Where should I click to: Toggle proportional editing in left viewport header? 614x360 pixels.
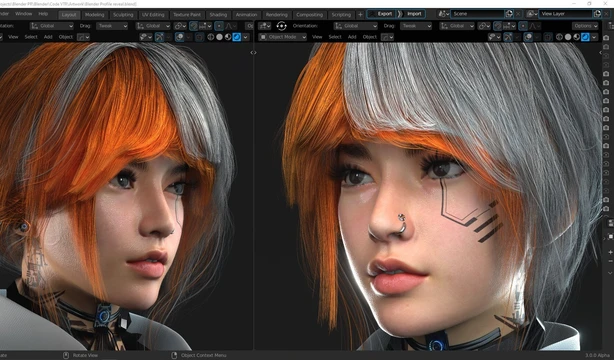point(219,26)
